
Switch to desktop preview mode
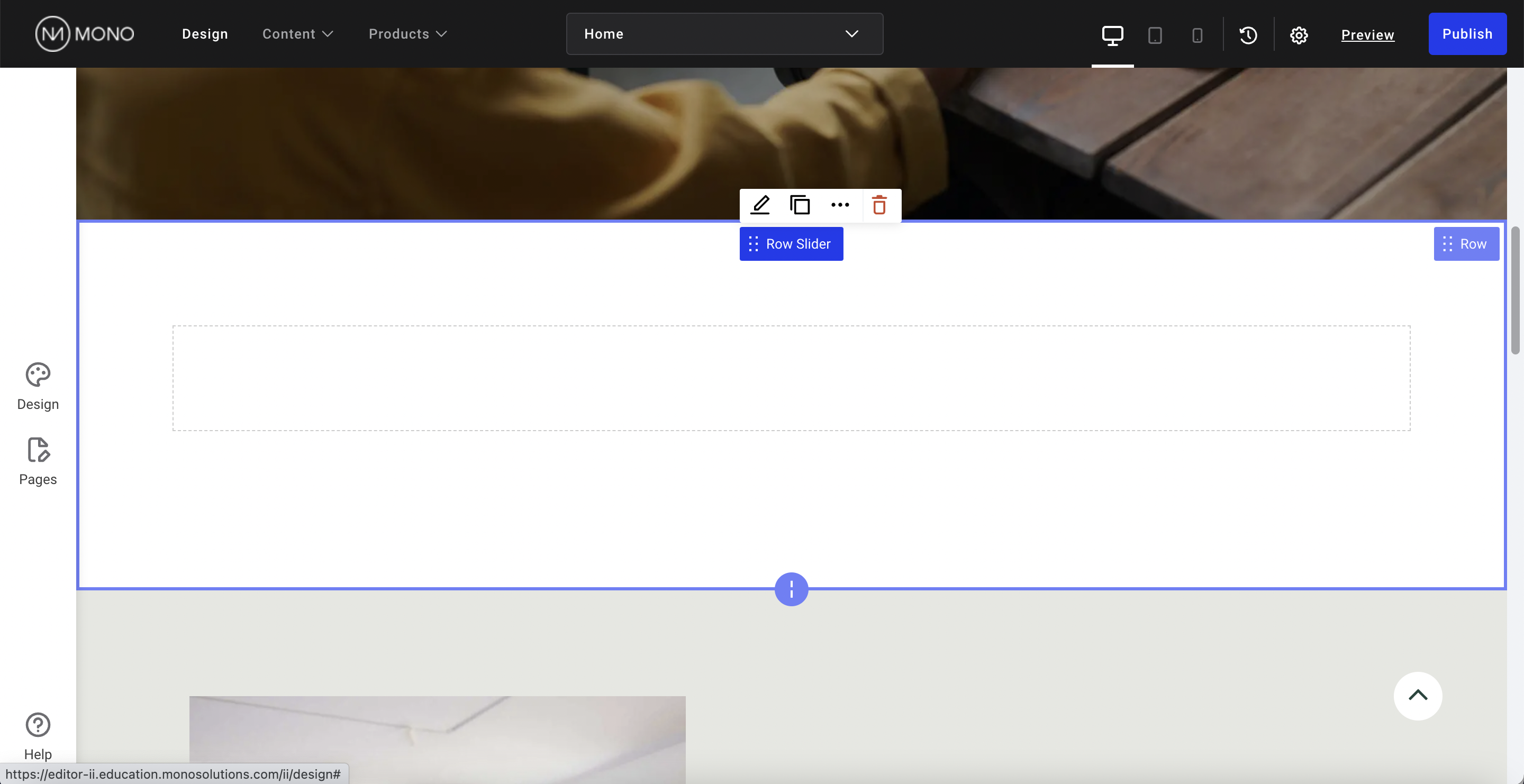1112,35
